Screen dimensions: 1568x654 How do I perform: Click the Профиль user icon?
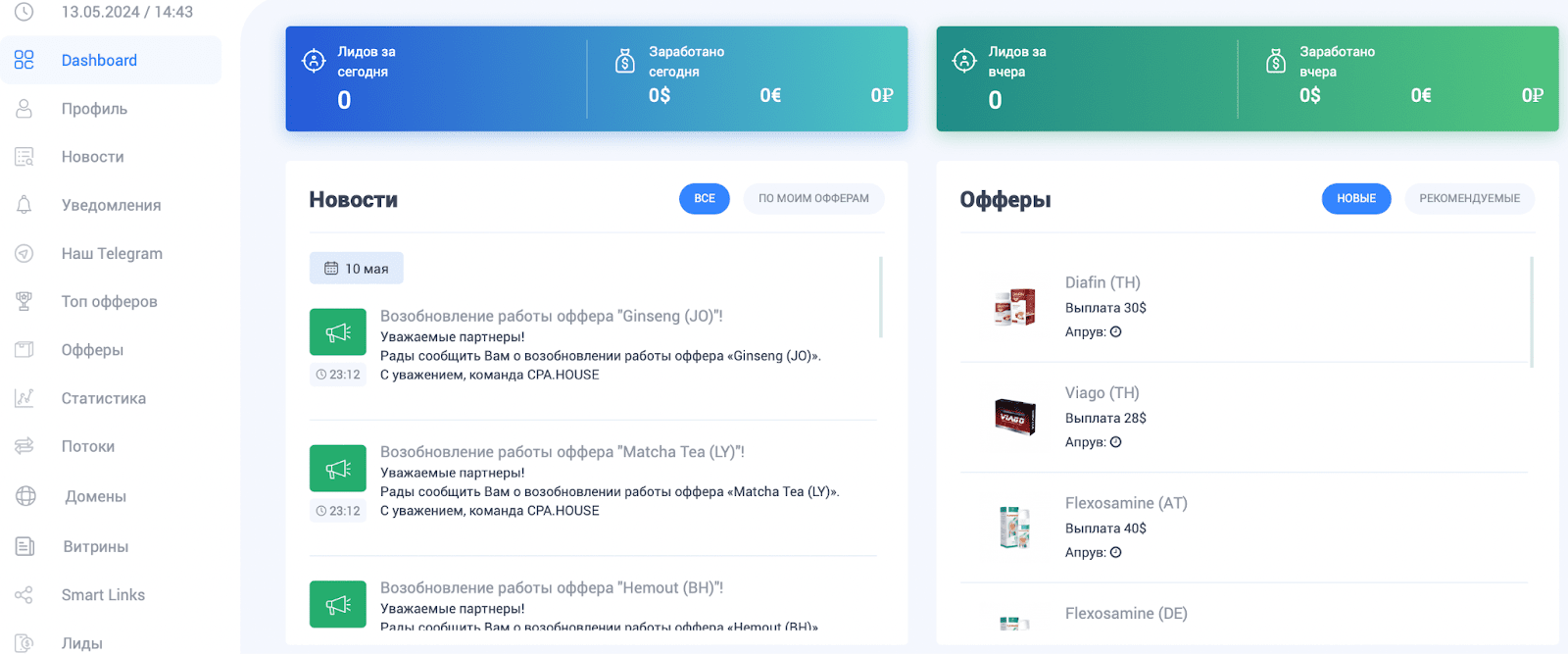[x=24, y=109]
